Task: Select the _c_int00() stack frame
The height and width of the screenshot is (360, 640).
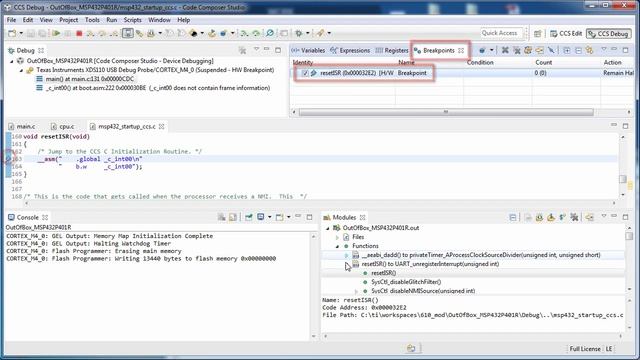Action: 153,88
